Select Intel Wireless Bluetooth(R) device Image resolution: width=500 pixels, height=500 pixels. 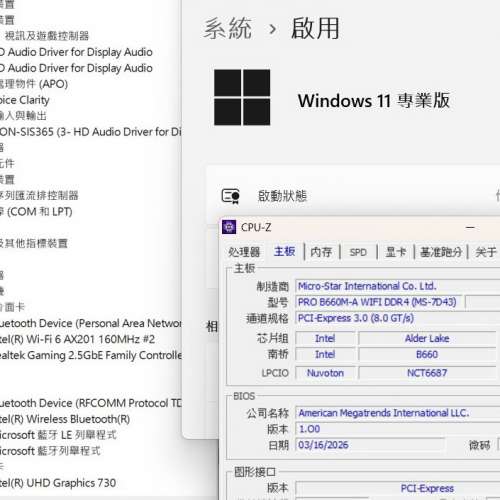pos(65,419)
